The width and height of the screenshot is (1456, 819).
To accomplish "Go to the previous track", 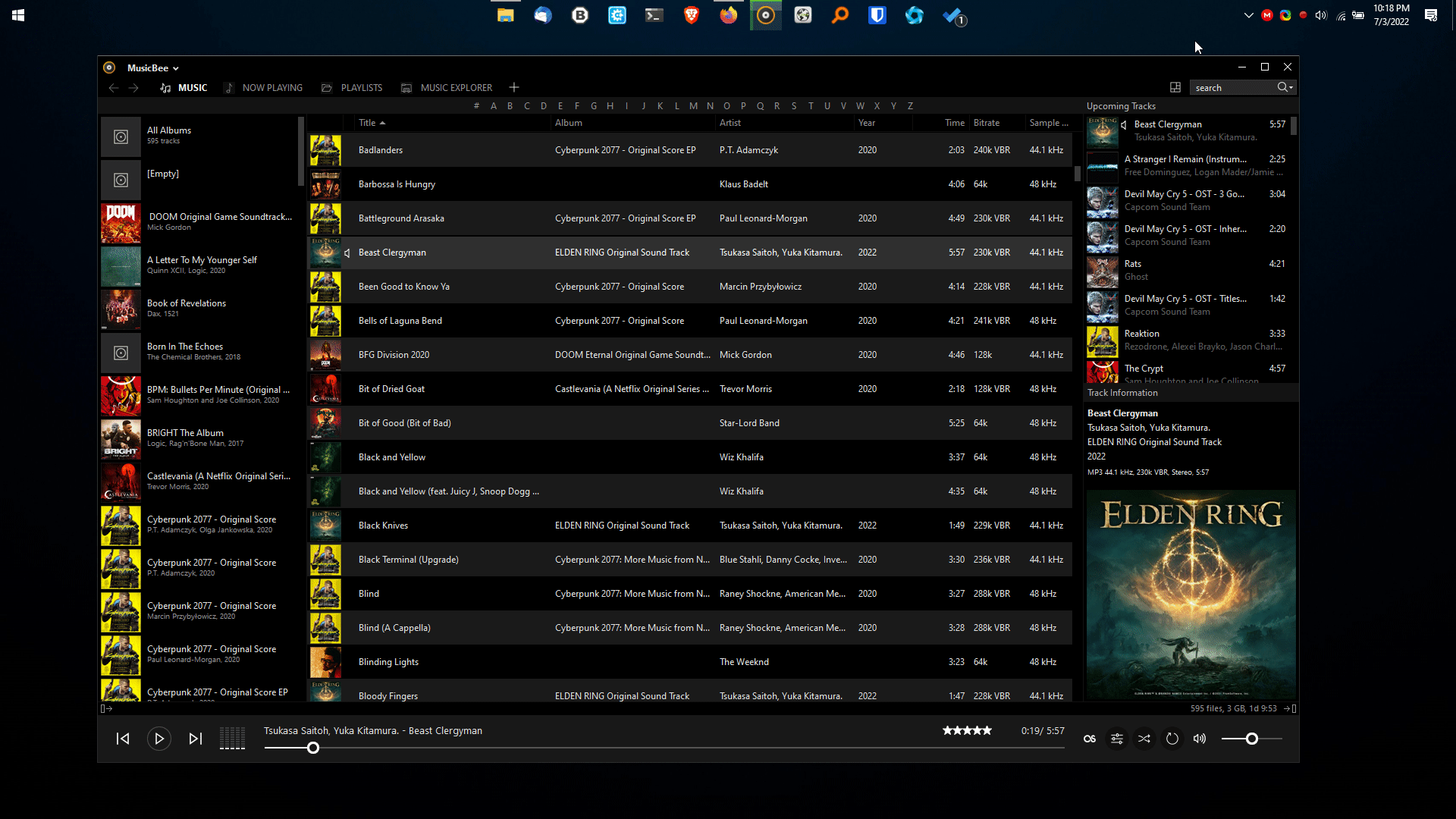I will click(x=123, y=739).
